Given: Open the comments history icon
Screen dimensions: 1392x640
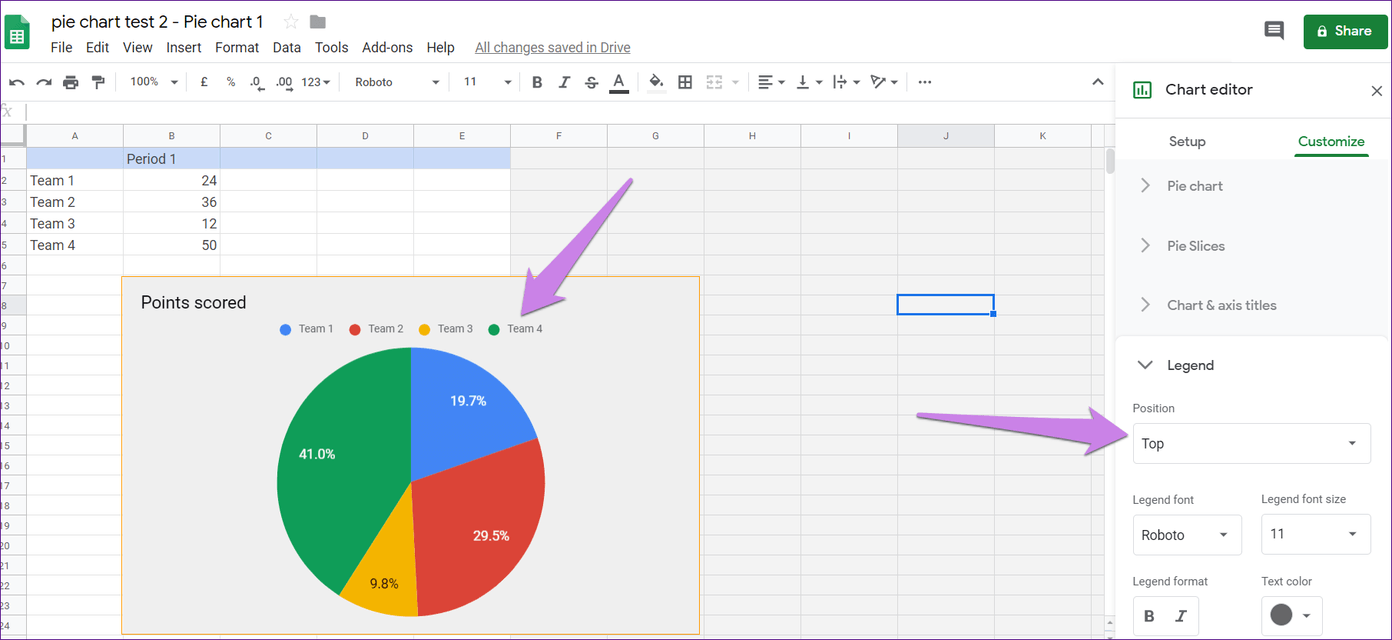Looking at the screenshot, I should click(1274, 31).
